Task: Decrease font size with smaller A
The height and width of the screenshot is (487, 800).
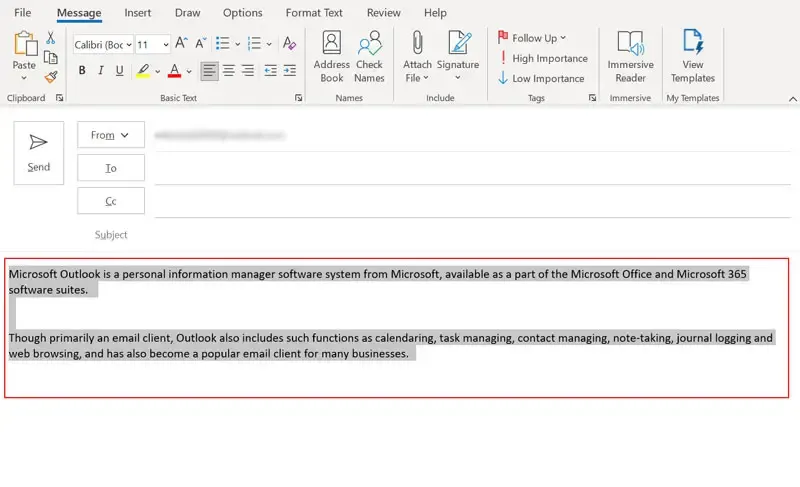Action: (201, 43)
